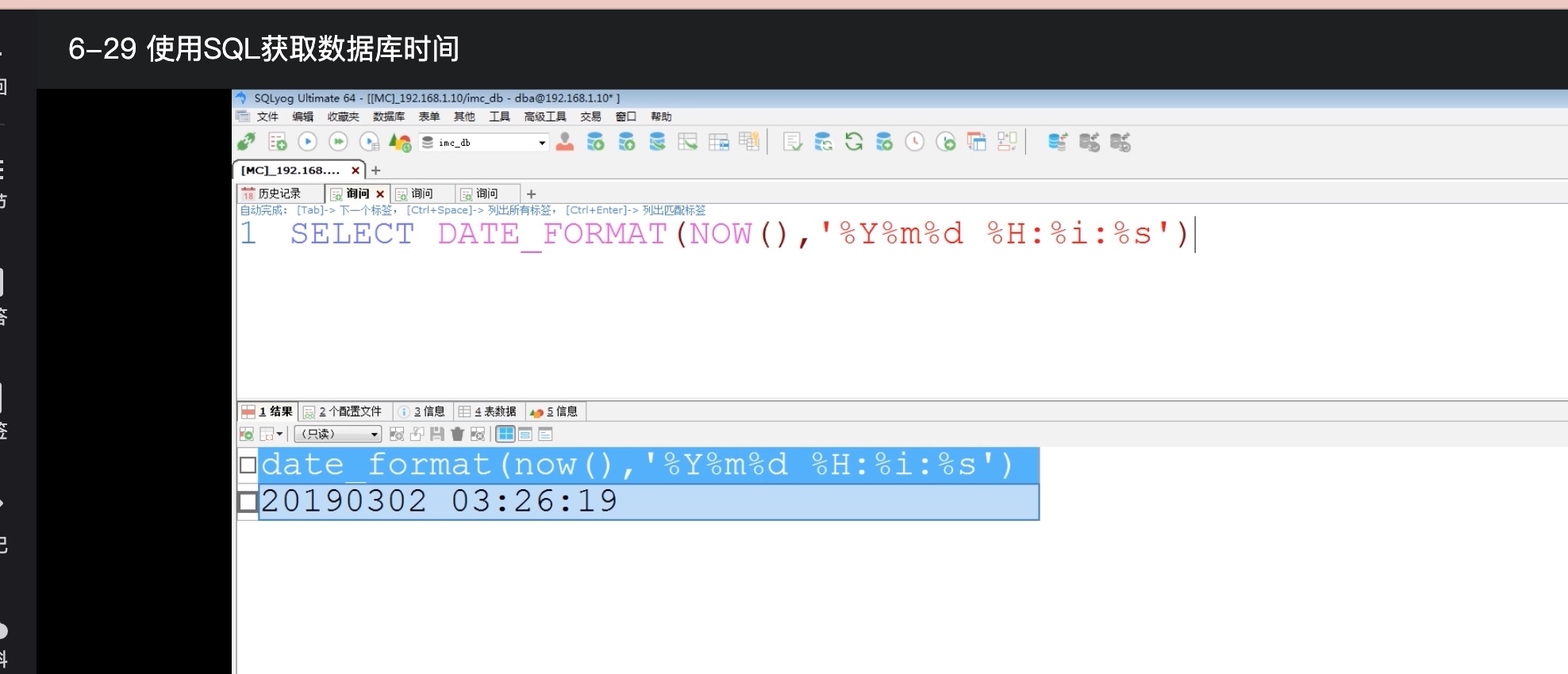Screen dimensions: 1568x674
Task: Open the colored shapes query formatter icon
Action: point(400,142)
